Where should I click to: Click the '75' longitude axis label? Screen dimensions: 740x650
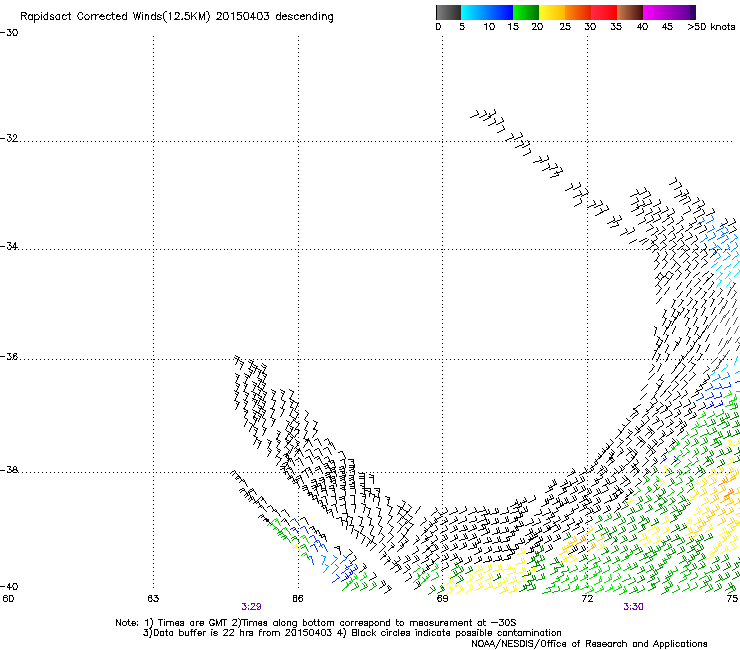732,599
